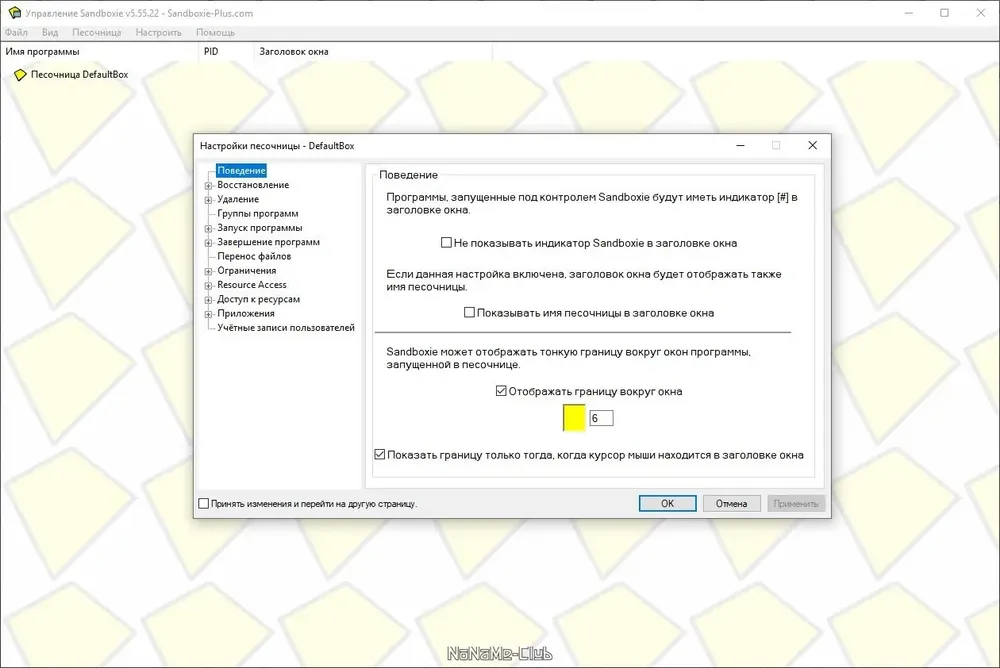Viewport: 1000px width, 668px height.
Task: Open the Песочница menu
Action: click(x=96, y=32)
